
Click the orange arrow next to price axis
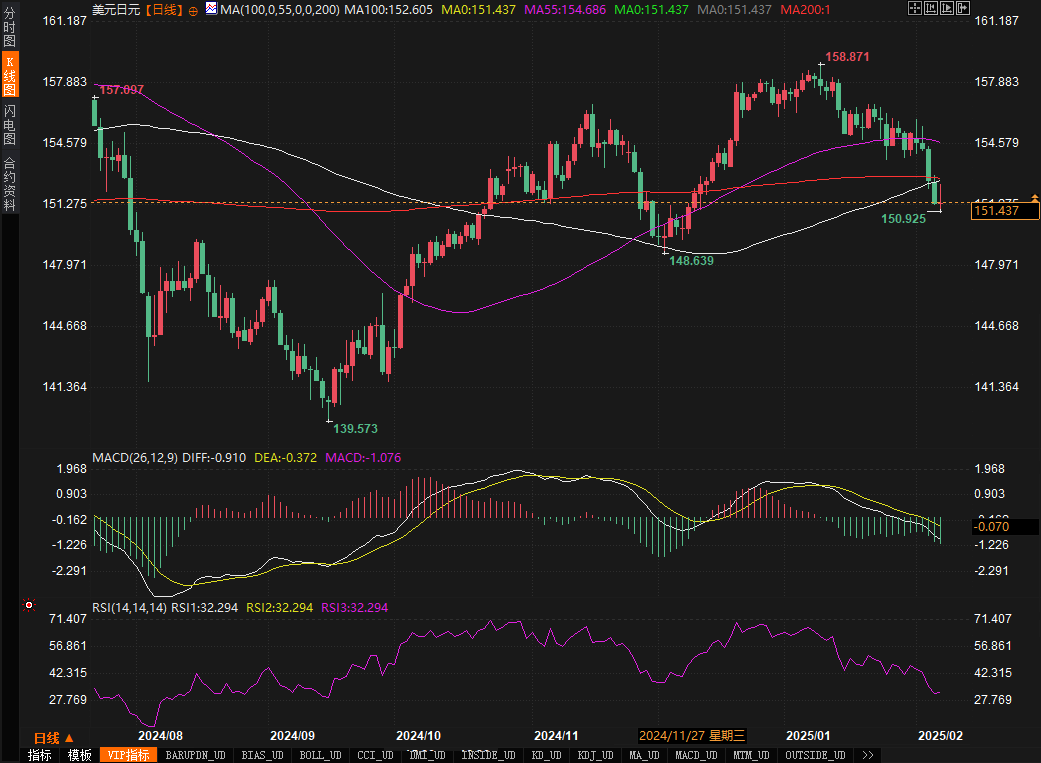[1034, 198]
